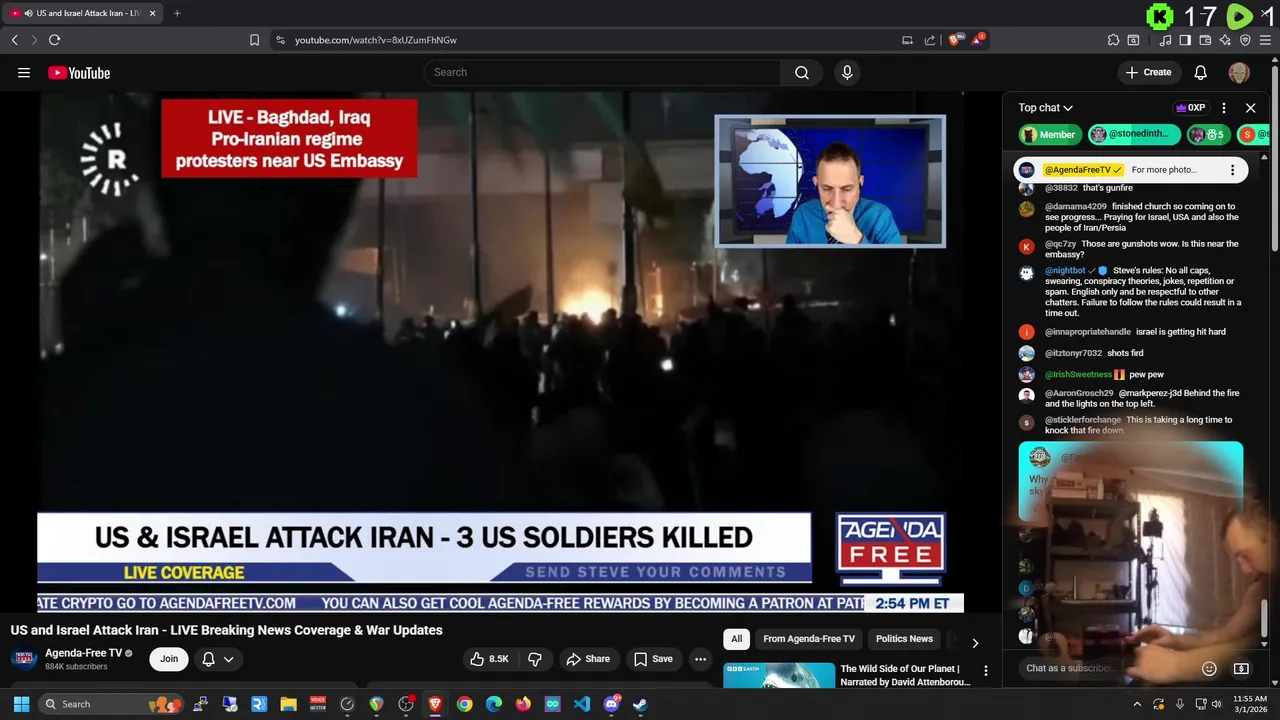This screenshot has width=1280, height=720.
Task: Open the Brave Wallet icon
Action: coord(1205,40)
